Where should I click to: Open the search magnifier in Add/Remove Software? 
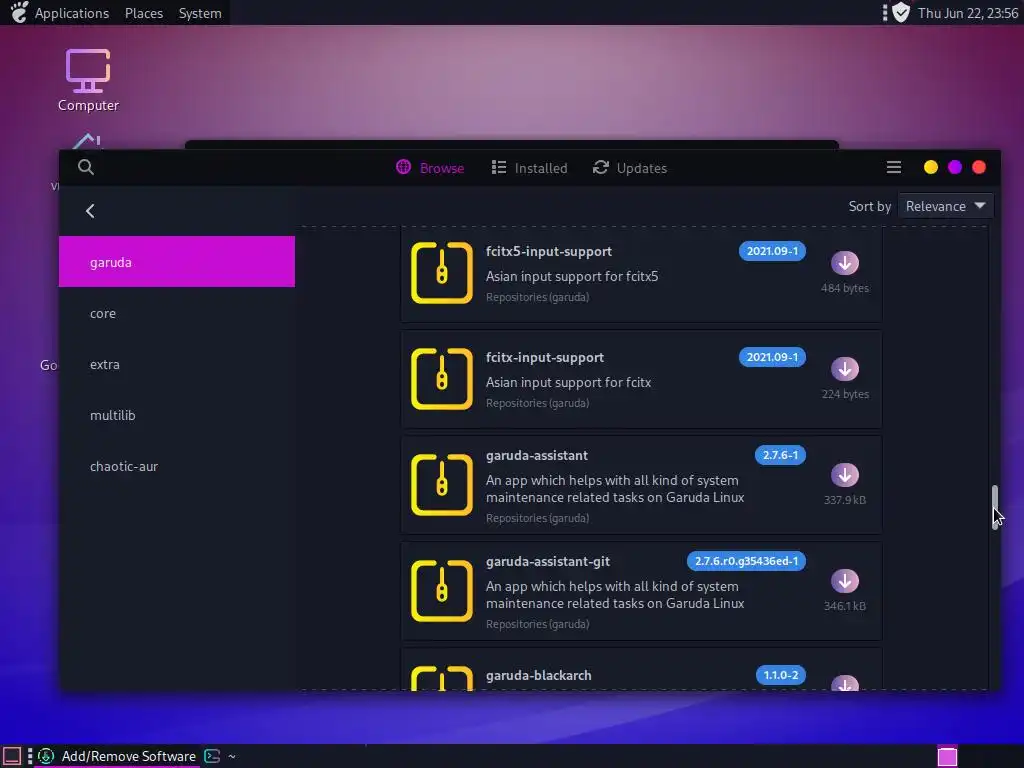click(x=86, y=167)
